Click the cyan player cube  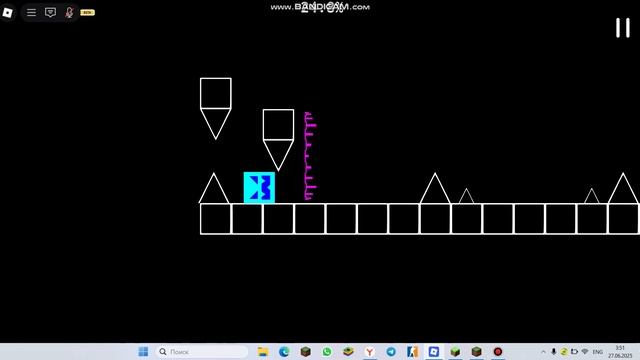(x=259, y=187)
